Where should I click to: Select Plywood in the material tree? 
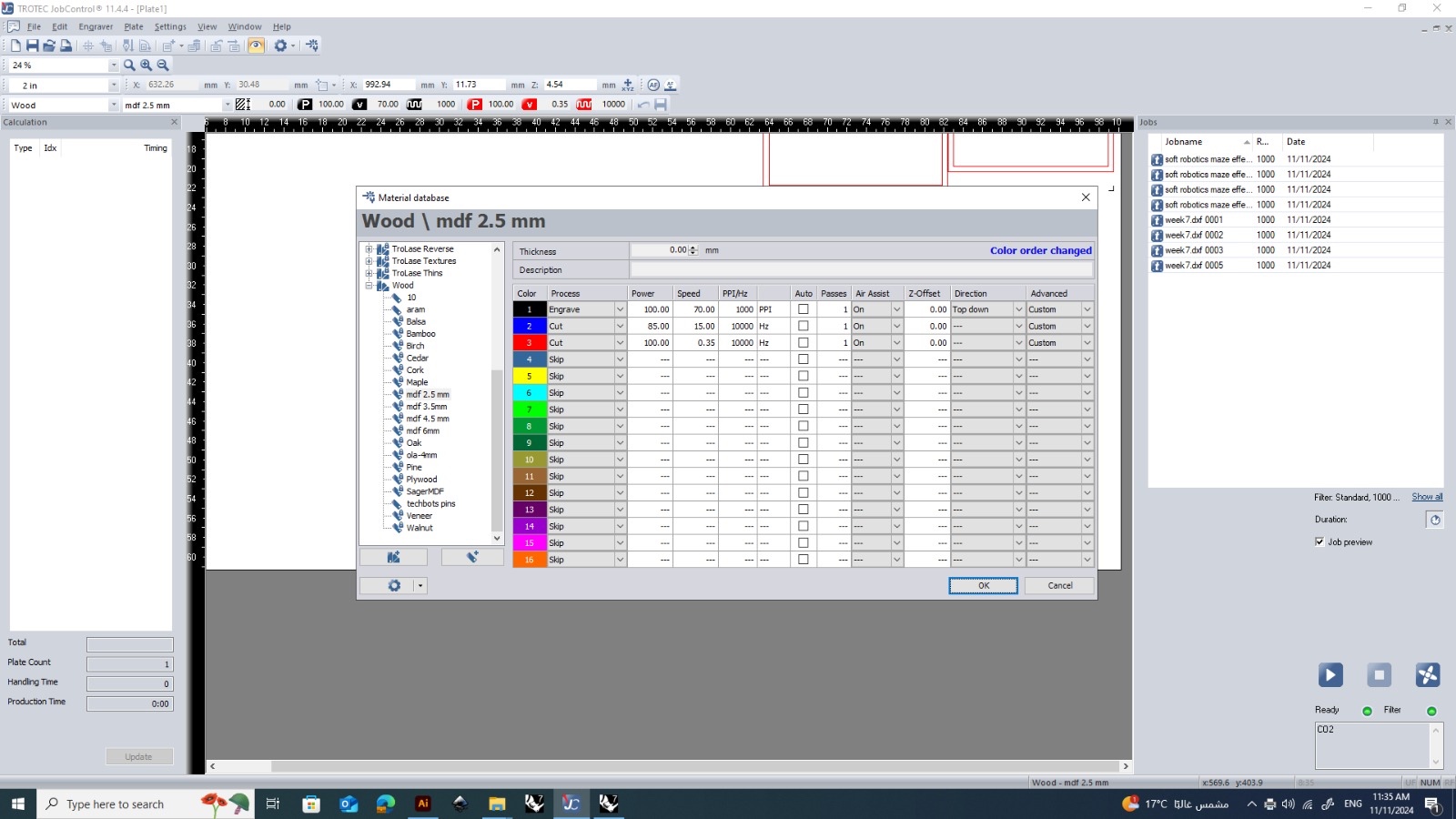pos(421,480)
